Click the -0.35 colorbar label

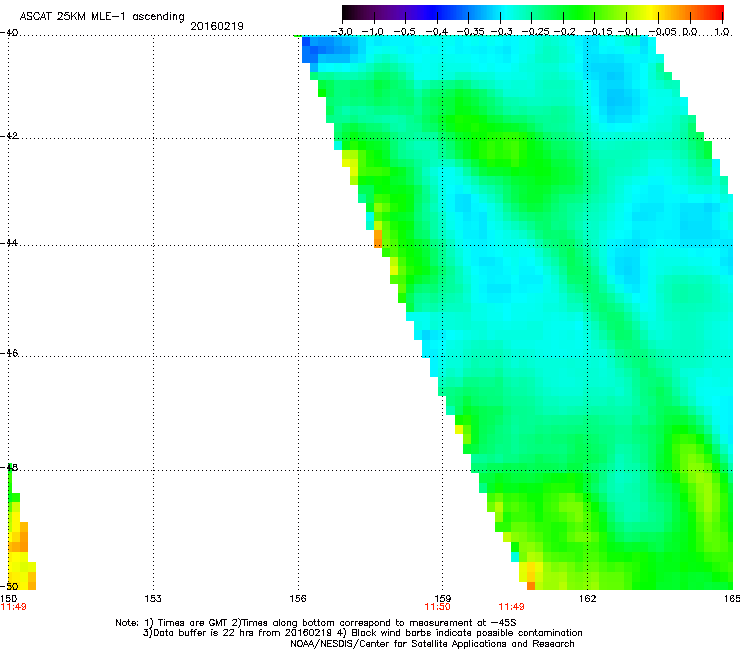[471, 32]
